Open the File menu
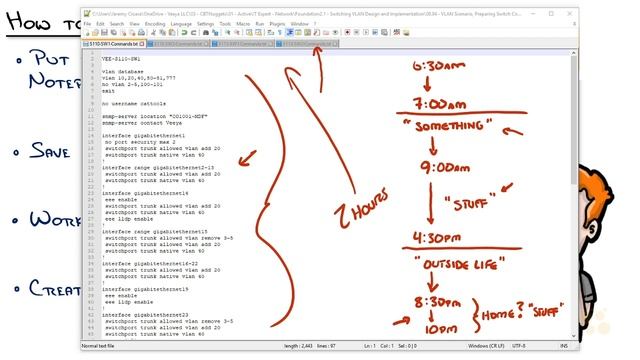This screenshot has height=360, width=640. coord(87,24)
